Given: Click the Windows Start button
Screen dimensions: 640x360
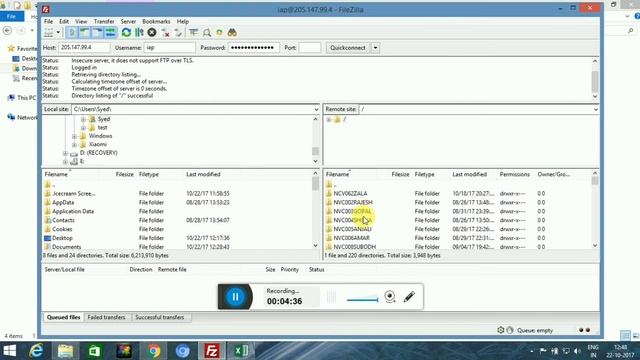Looking at the screenshot, I should point(9,351).
